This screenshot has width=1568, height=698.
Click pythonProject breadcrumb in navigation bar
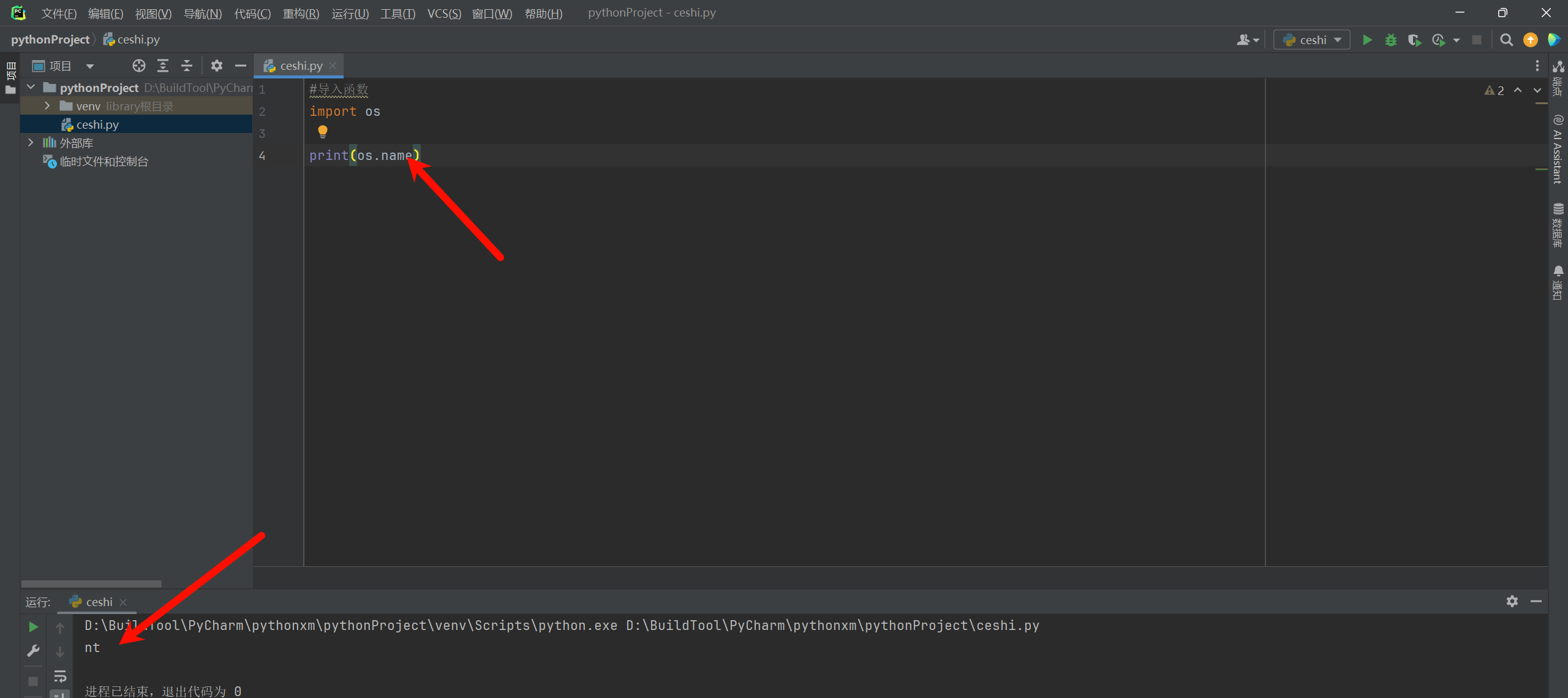pos(50,40)
